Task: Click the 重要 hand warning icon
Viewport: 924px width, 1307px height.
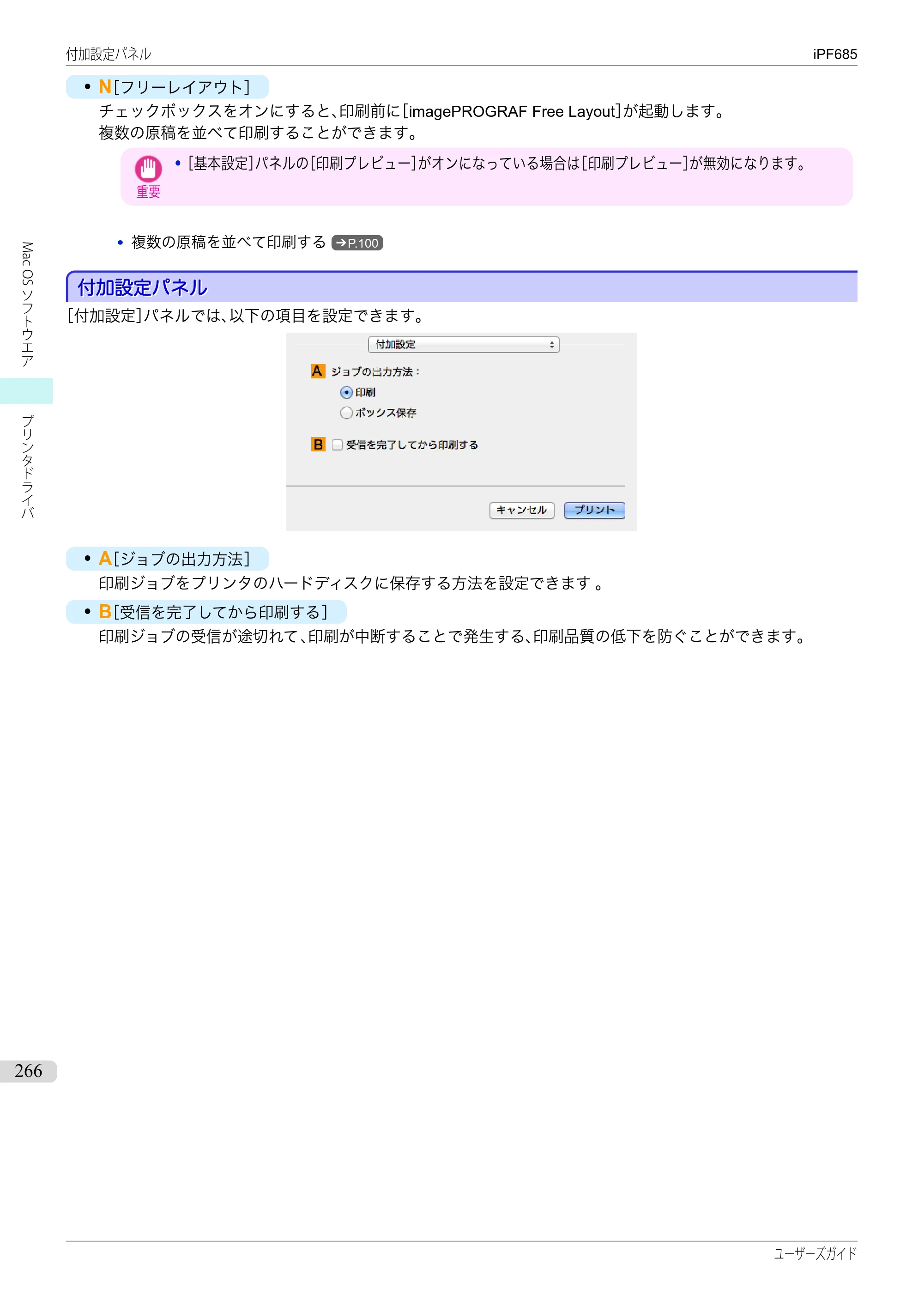Action: [148, 169]
